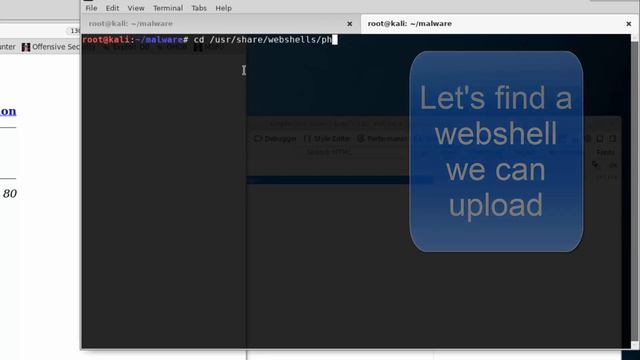Close the first terminal tab
Image resolution: width=640 pixels, height=360 pixels.
point(349,24)
